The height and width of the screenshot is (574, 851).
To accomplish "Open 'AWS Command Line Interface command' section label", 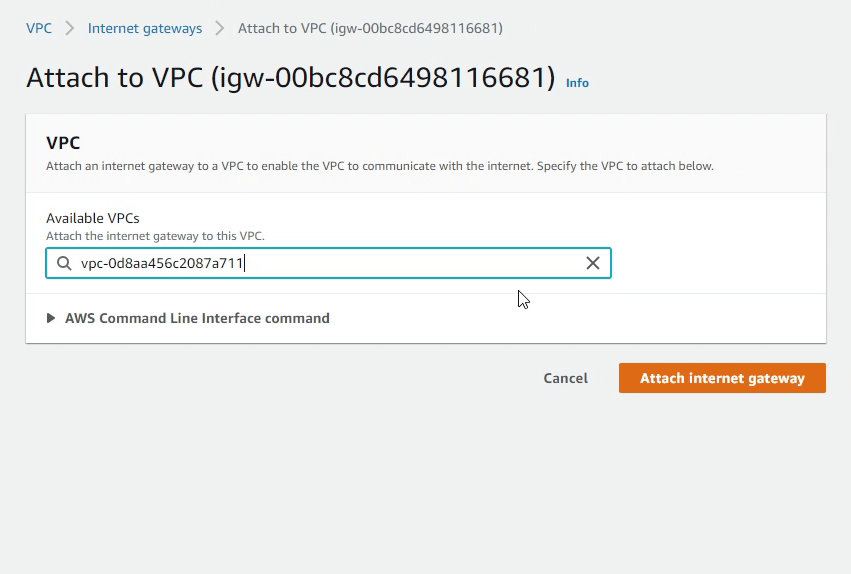I will (197, 318).
